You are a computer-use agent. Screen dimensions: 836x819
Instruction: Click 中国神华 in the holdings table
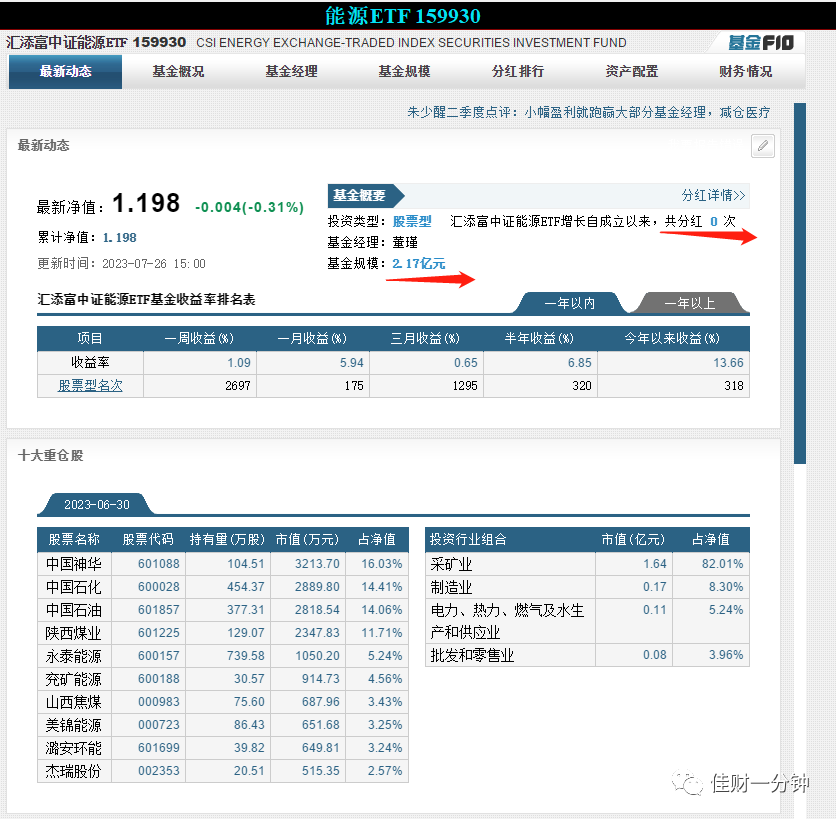pyautogui.click(x=74, y=564)
